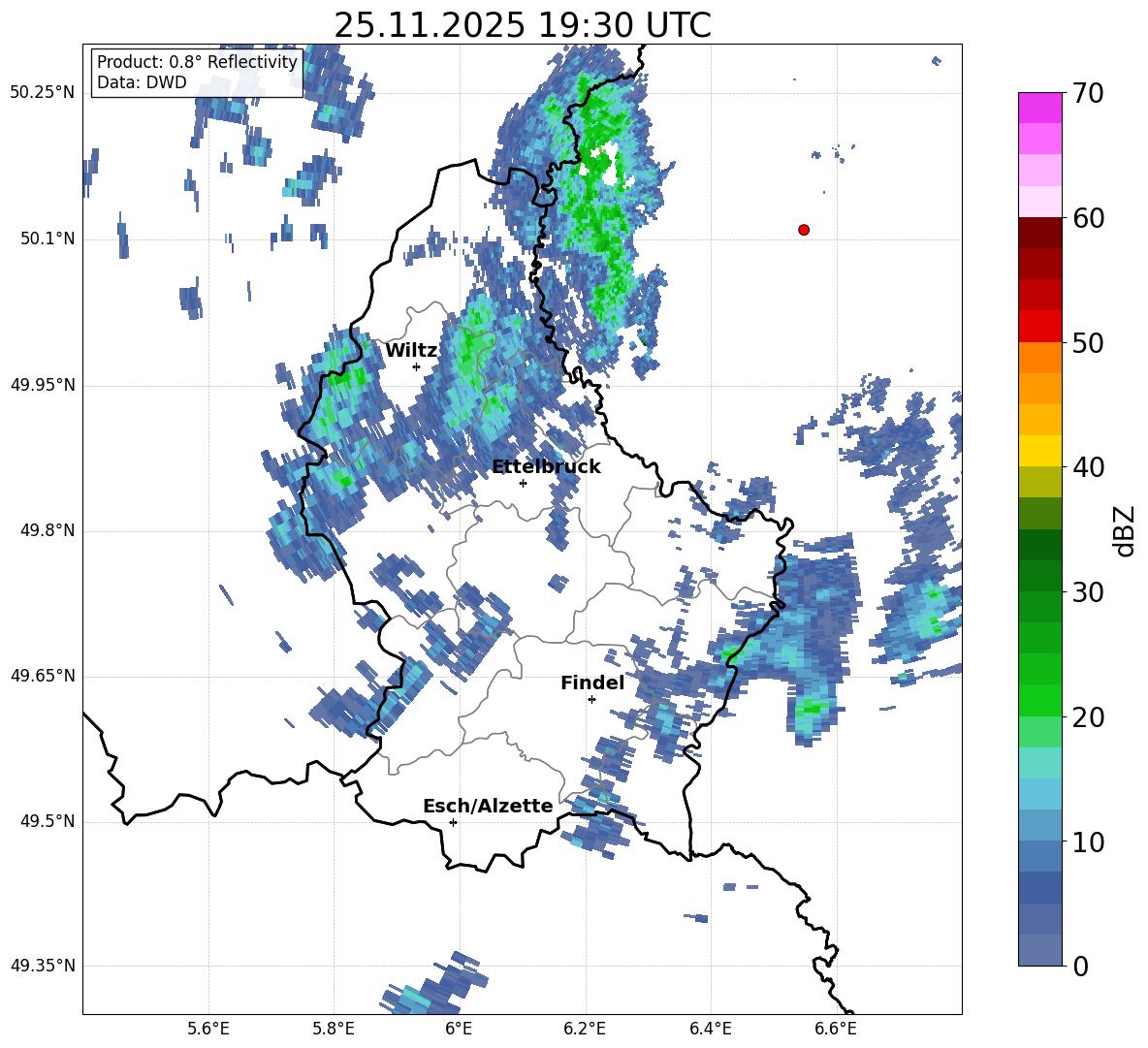Image resolution: width=1148 pixels, height=1048 pixels.
Task: Click the dark red colorbar segment below 60
Action: coord(1039,233)
